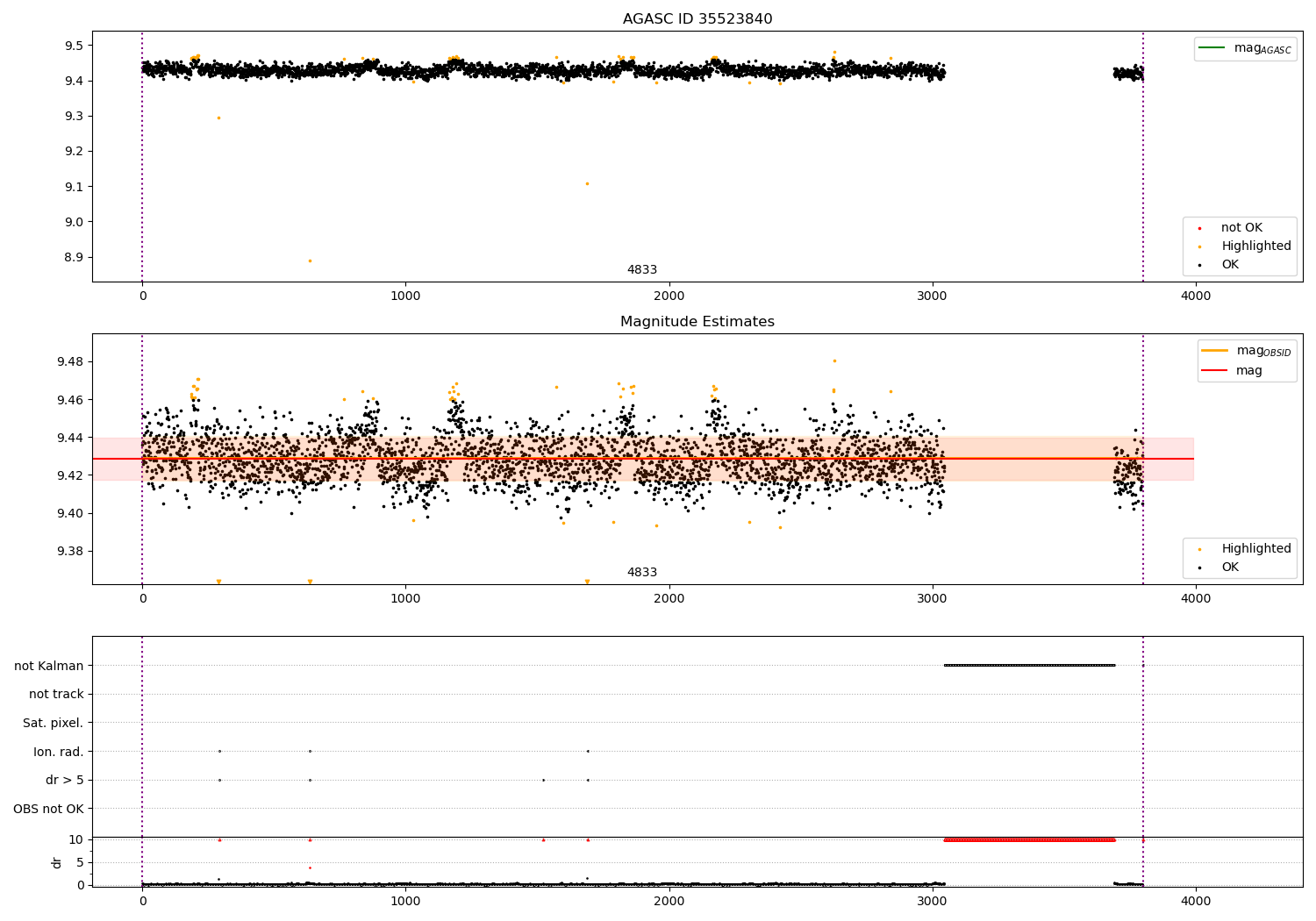Click the highest orange point near 9.48 in Magnitude Estimates
Screen dimensions: 1316x921
coord(834,361)
